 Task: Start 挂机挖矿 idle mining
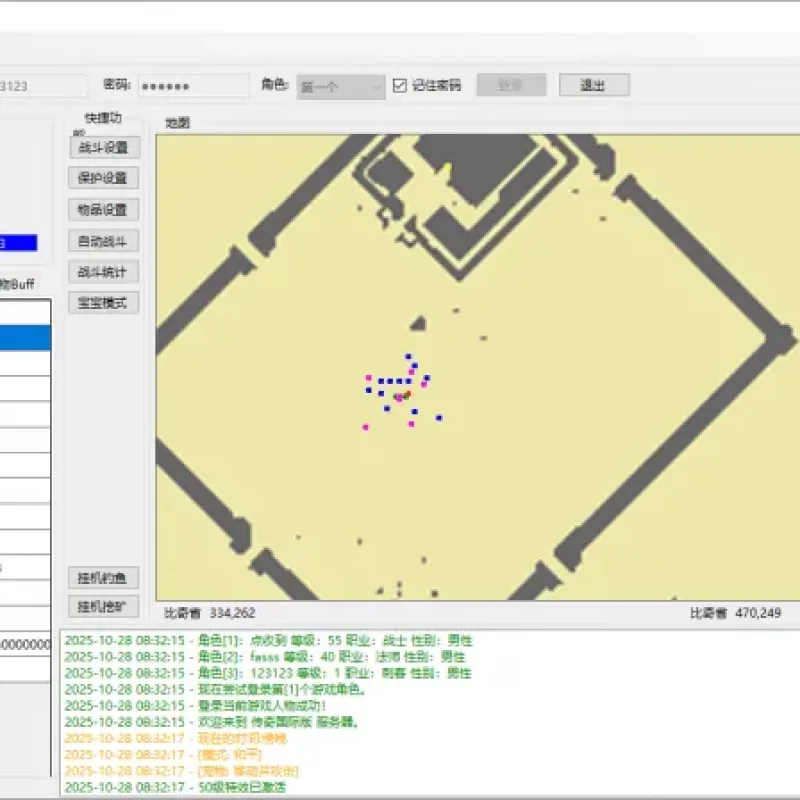tap(104, 607)
